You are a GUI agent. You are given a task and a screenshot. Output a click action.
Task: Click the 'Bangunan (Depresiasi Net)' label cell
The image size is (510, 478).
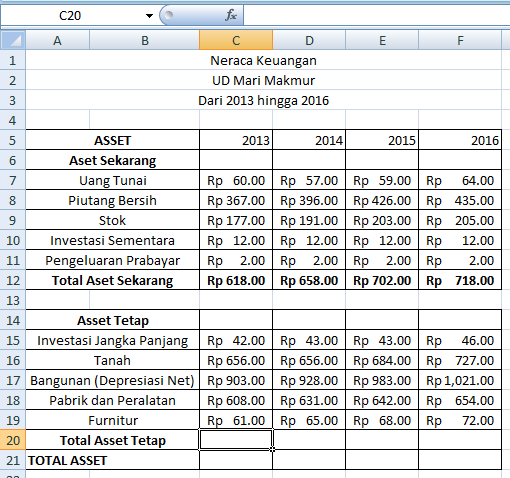pos(113,380)
